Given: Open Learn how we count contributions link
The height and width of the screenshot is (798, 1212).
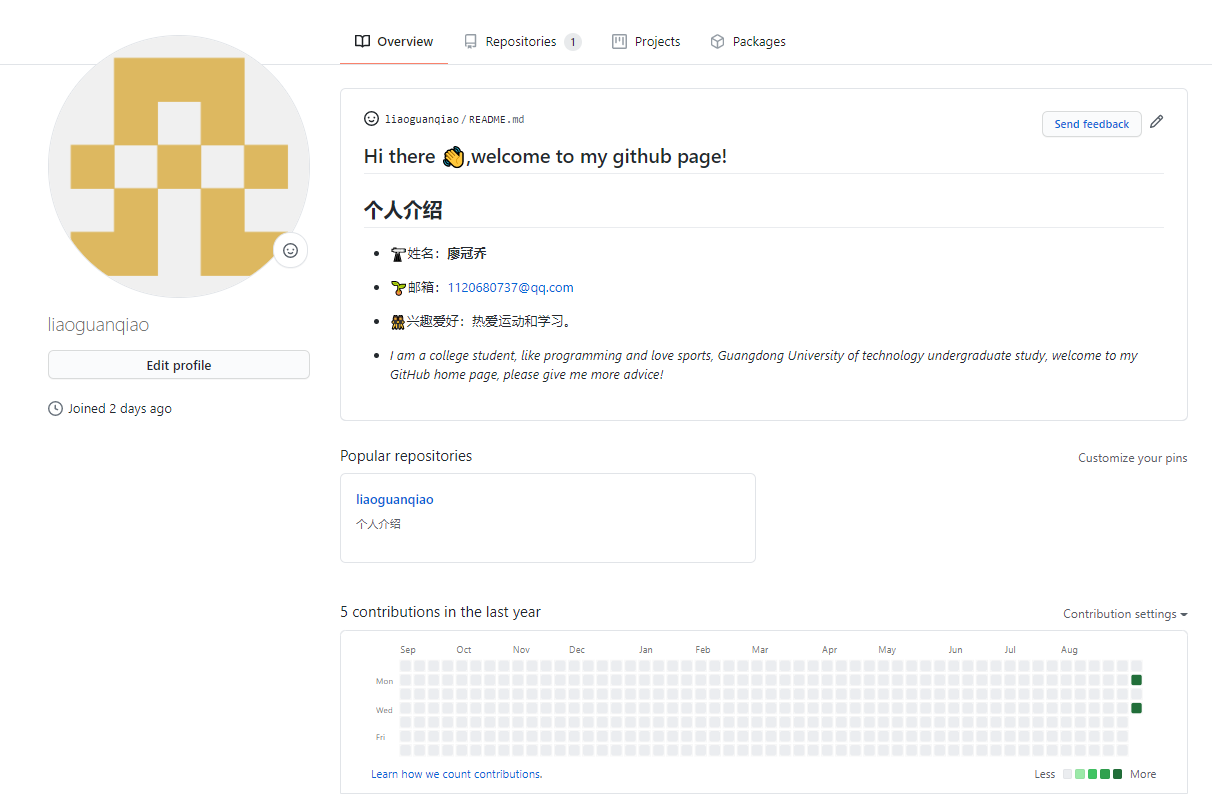Looking at the screenshot, I should (x=457, y=774).
